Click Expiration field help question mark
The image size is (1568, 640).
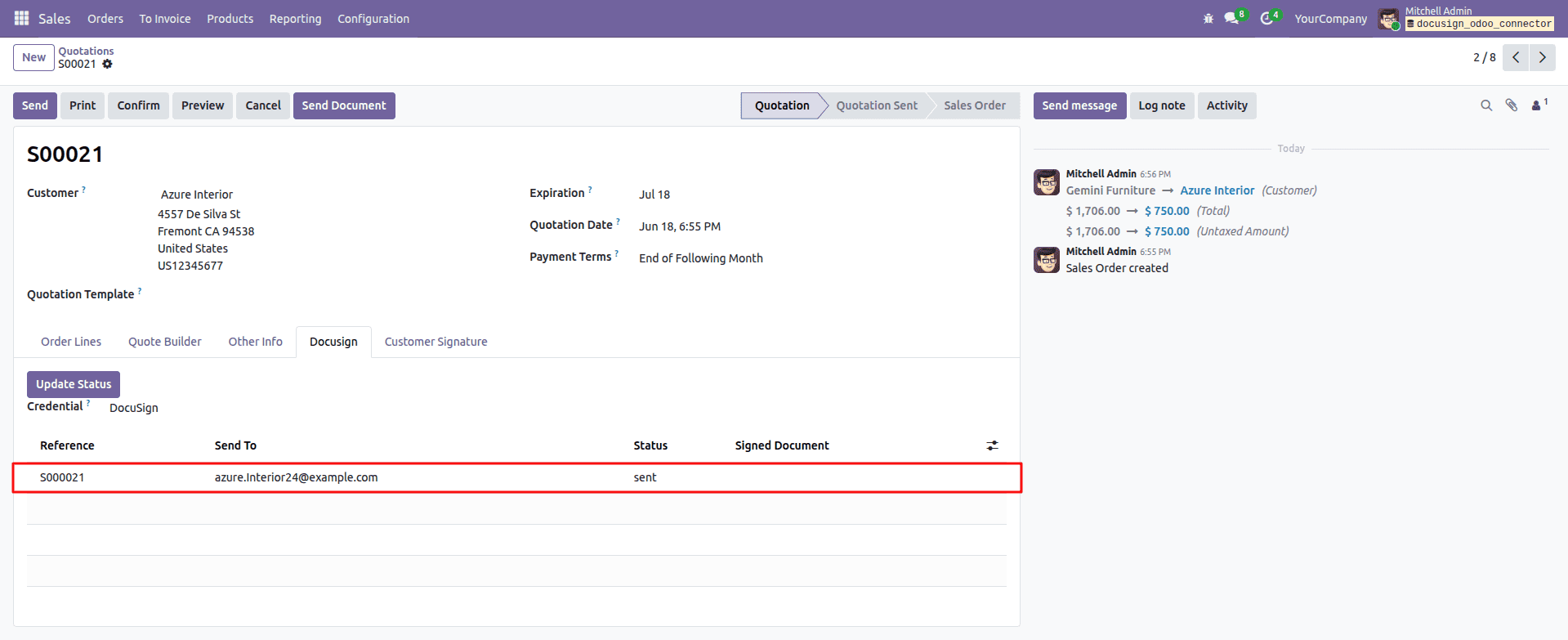590,190
